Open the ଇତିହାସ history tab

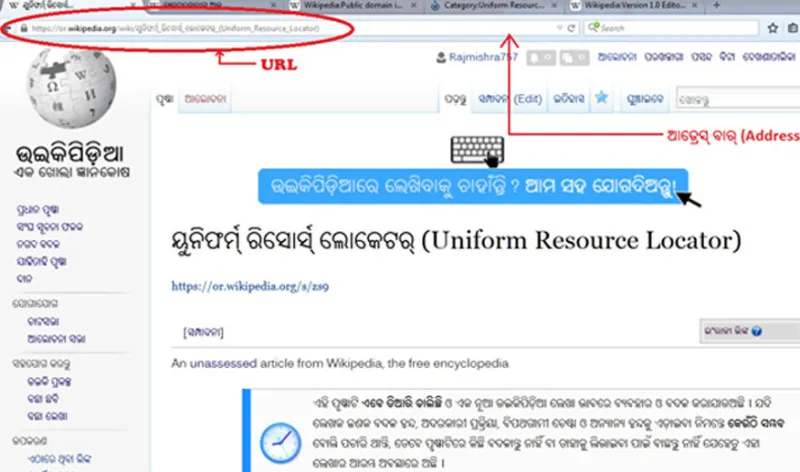coord(568,98)
